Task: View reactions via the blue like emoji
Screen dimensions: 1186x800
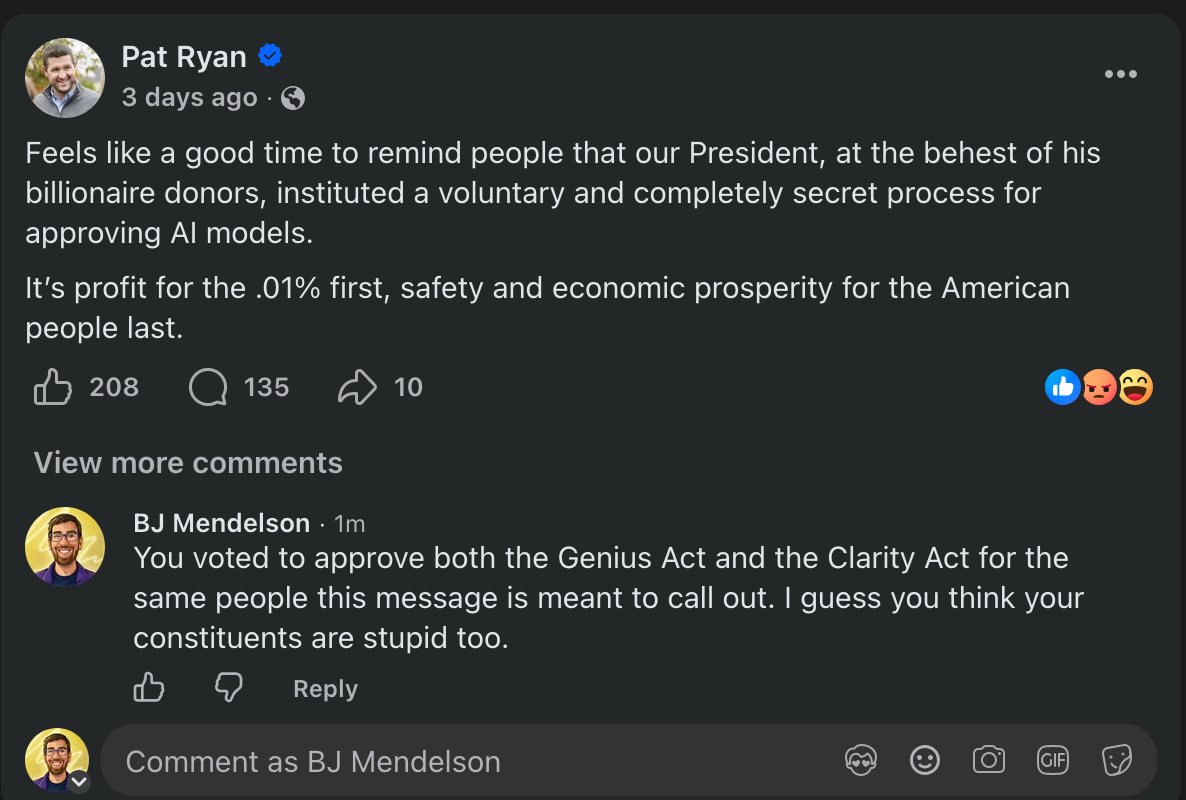Action: (x=1063, y=387)
